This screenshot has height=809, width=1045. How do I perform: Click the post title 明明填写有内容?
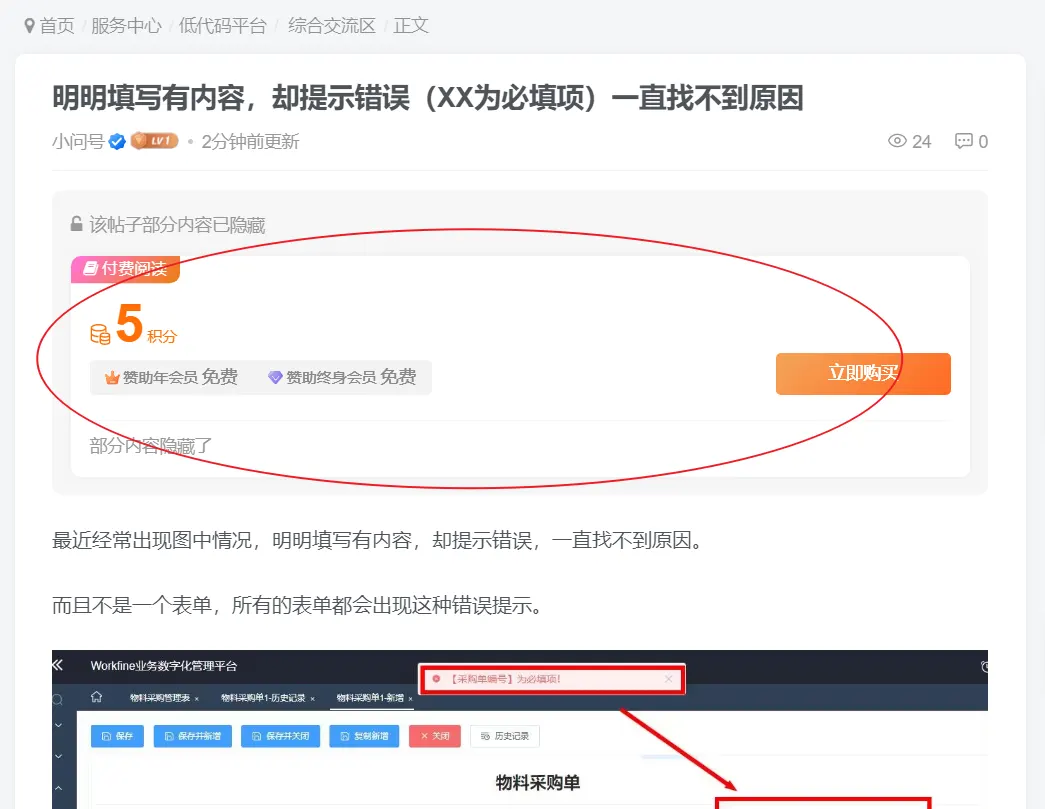tap(427, 98)
